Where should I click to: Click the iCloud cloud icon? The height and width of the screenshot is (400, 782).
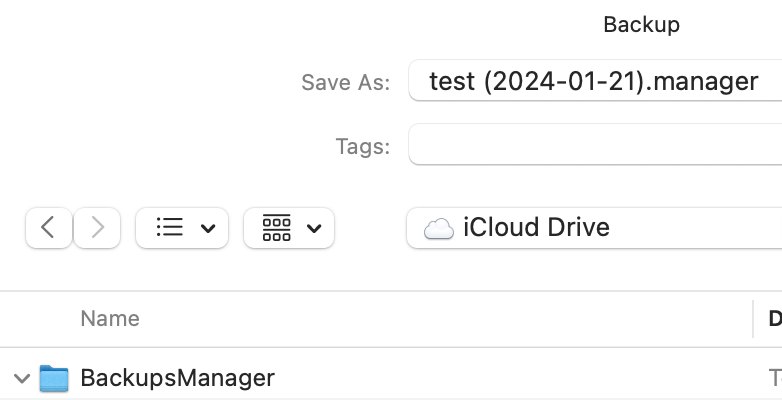(x=438, y=229)
